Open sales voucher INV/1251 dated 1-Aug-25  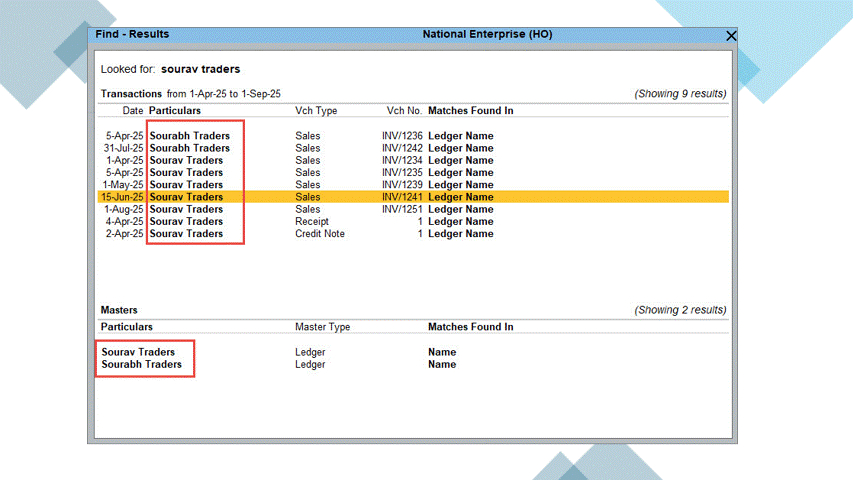[186, 209]
